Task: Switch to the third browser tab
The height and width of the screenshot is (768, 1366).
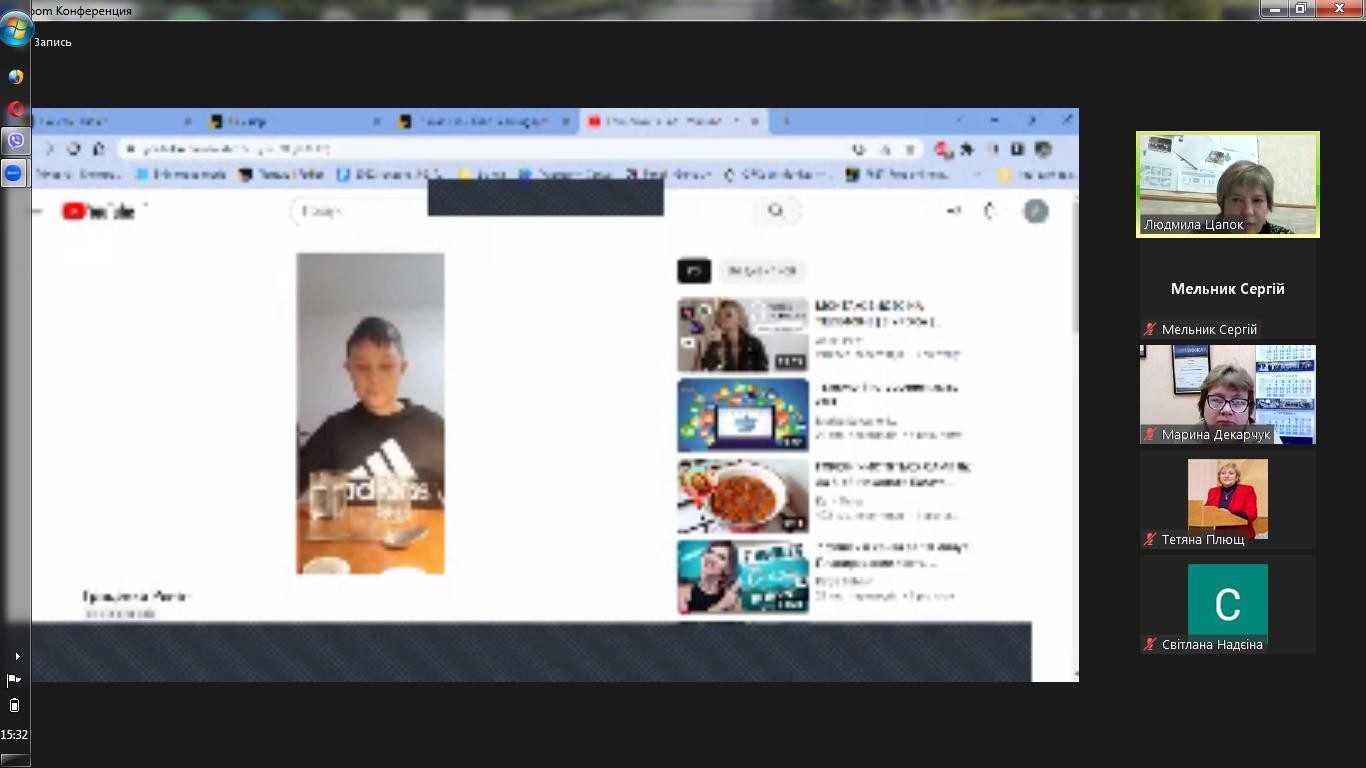Action: (485, 121)
